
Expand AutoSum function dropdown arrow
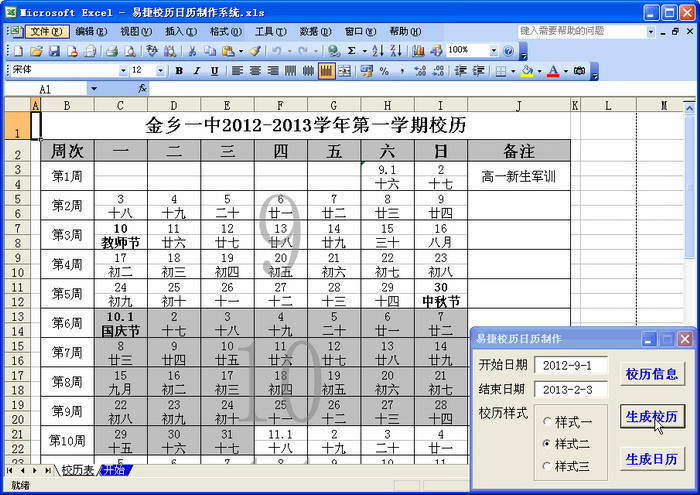(364, 51)
